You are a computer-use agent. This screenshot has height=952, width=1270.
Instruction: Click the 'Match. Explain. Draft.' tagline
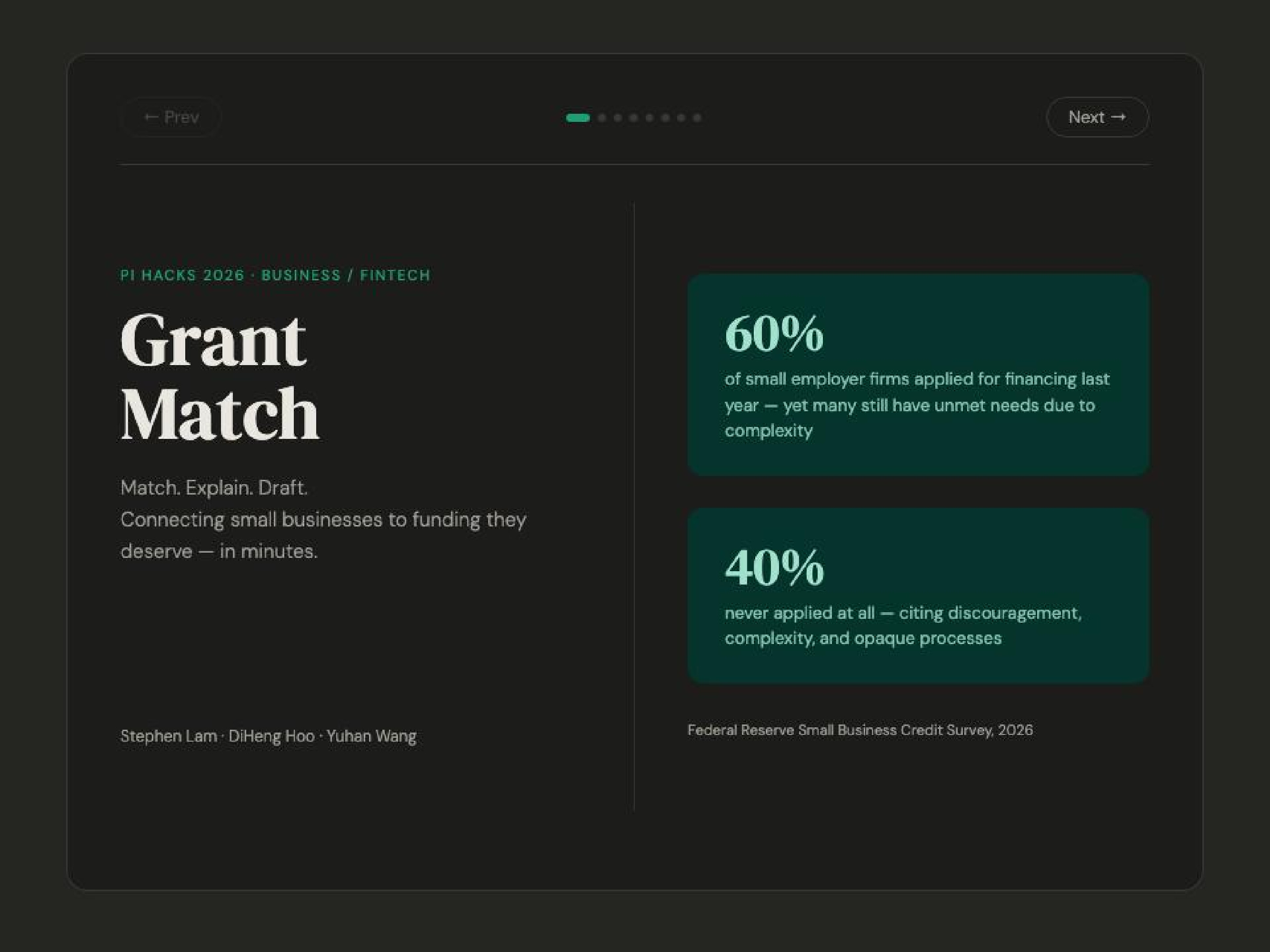[x=214, y=488]
